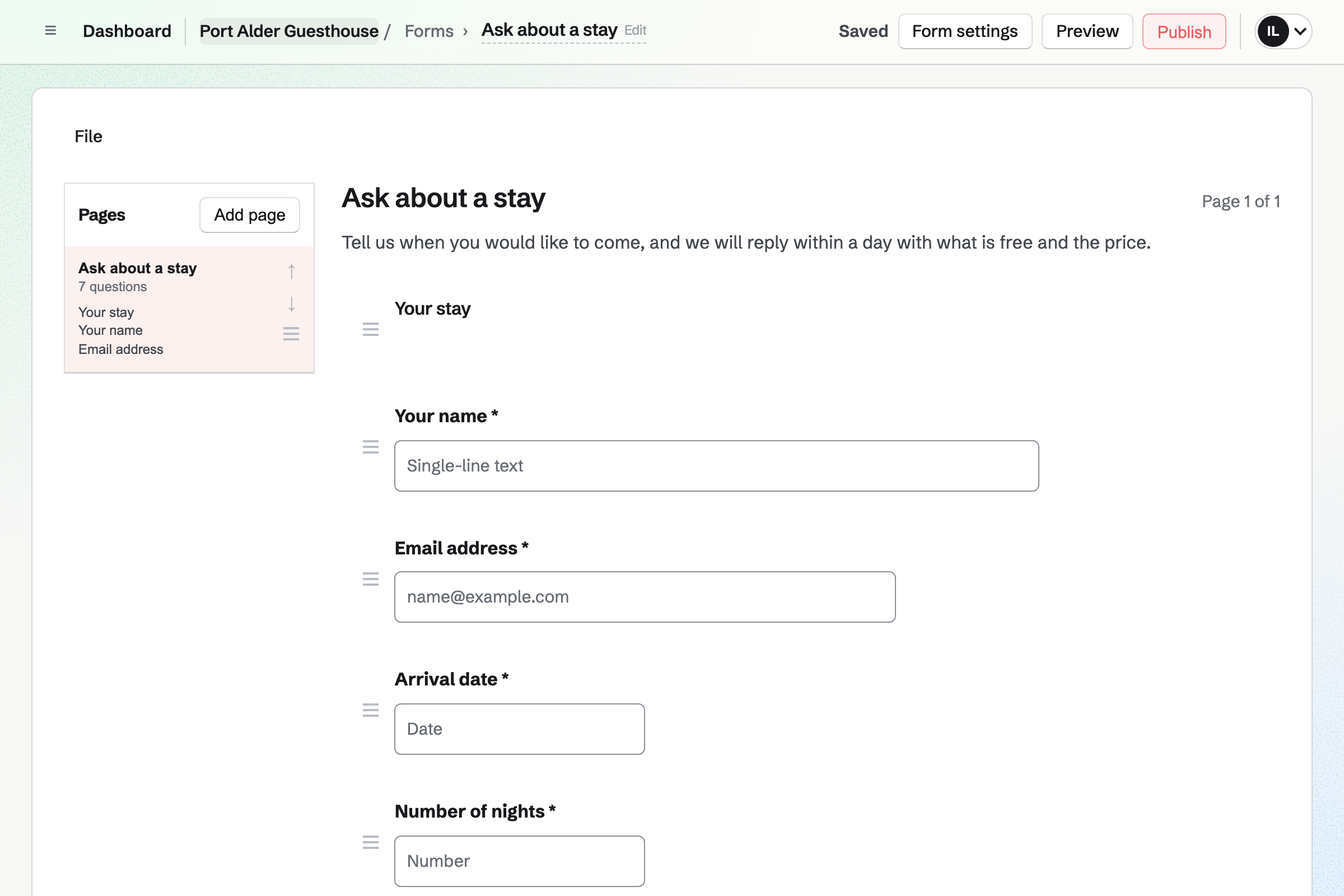Click the drag handle beside Number of nights
This screenshot has height=896, width=1344.
371,842
